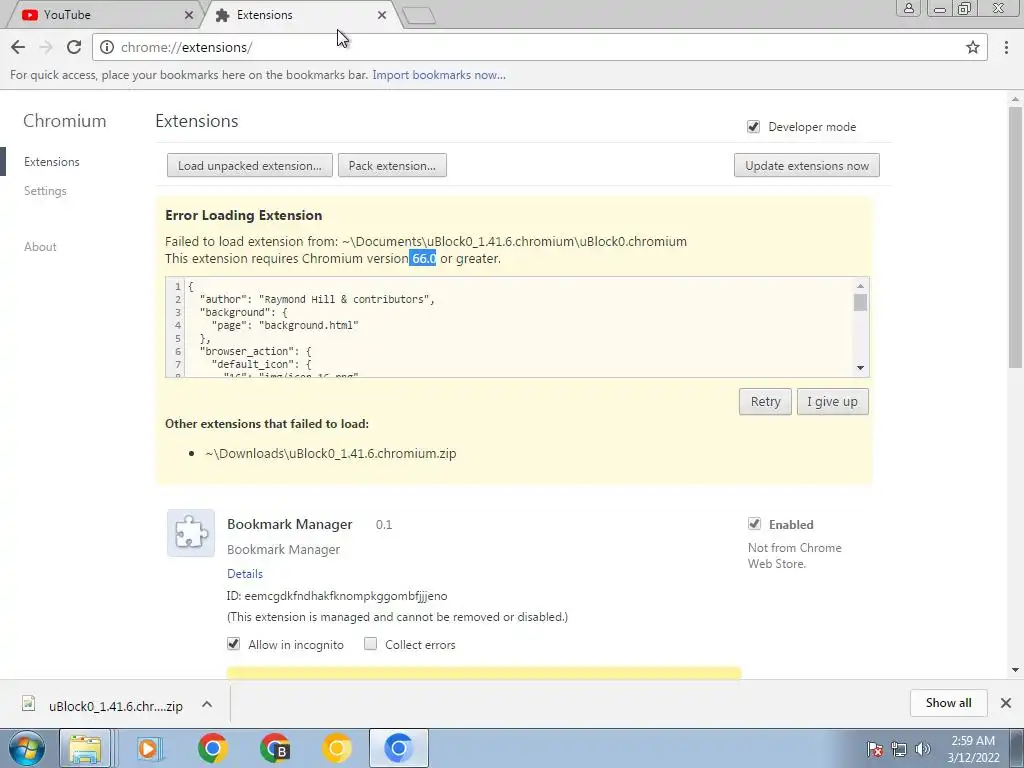Retry loading the extension
The height and width of the screenshot is (768, 1024).
tap(765, 402)
